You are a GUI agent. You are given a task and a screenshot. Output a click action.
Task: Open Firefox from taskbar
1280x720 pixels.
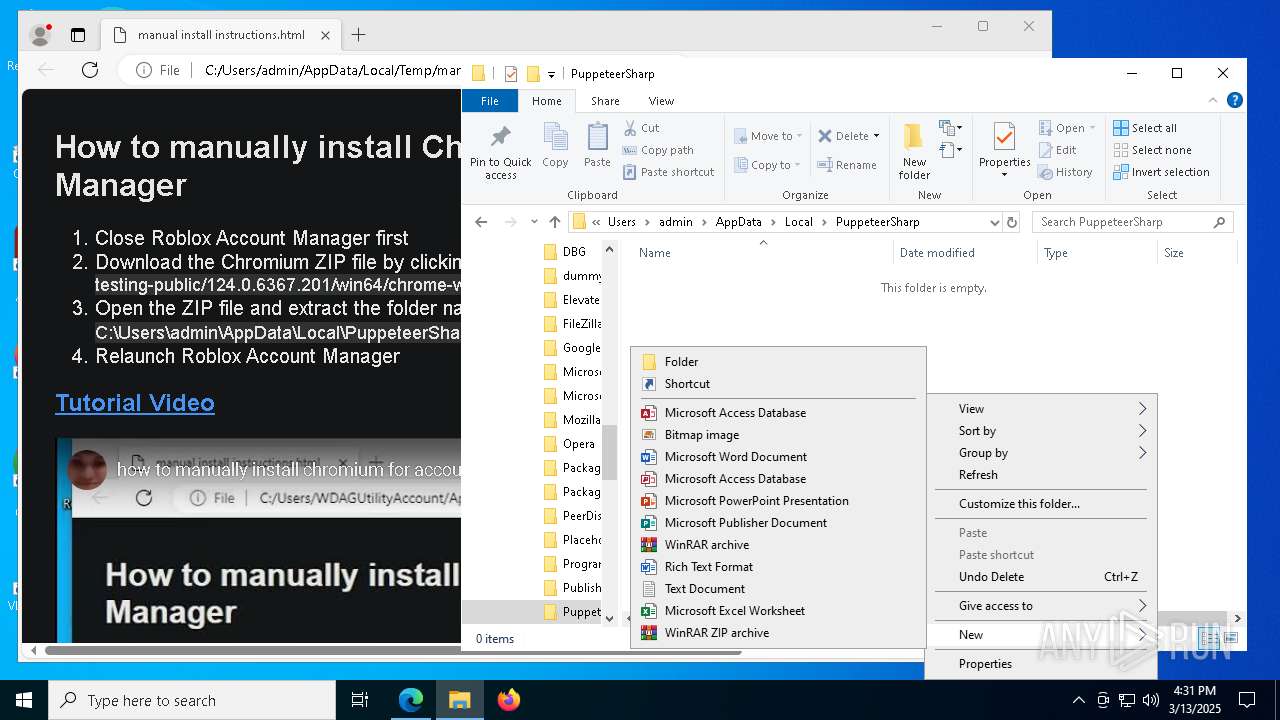point(508,700)
